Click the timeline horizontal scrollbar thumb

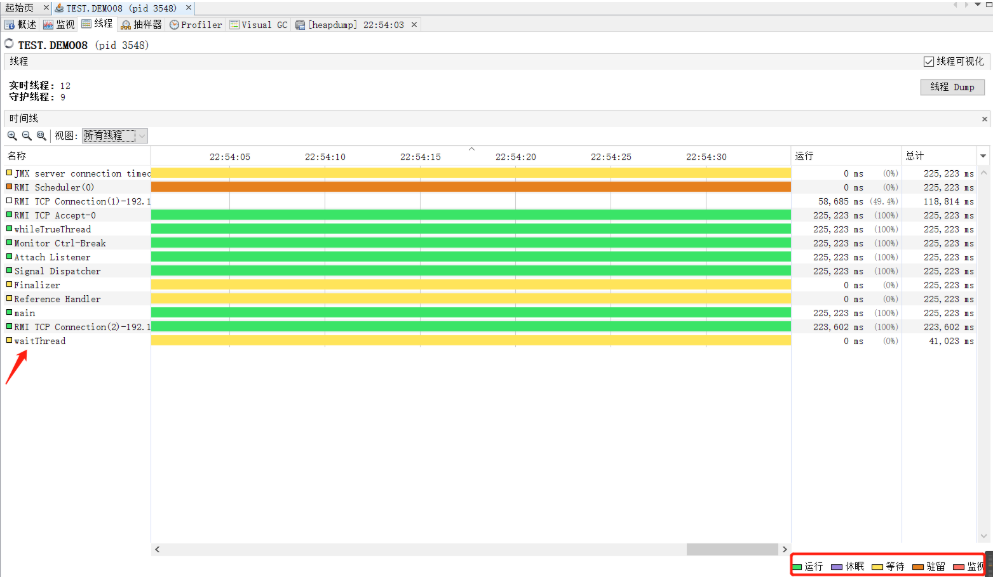click(732, 549)
